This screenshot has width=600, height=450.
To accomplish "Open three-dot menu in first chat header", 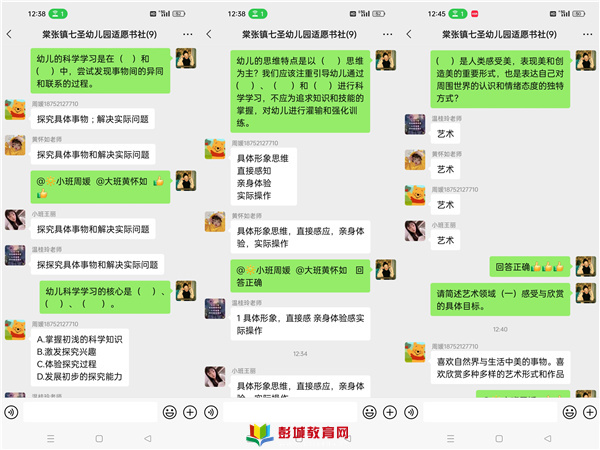I will [x=188, y=34].
